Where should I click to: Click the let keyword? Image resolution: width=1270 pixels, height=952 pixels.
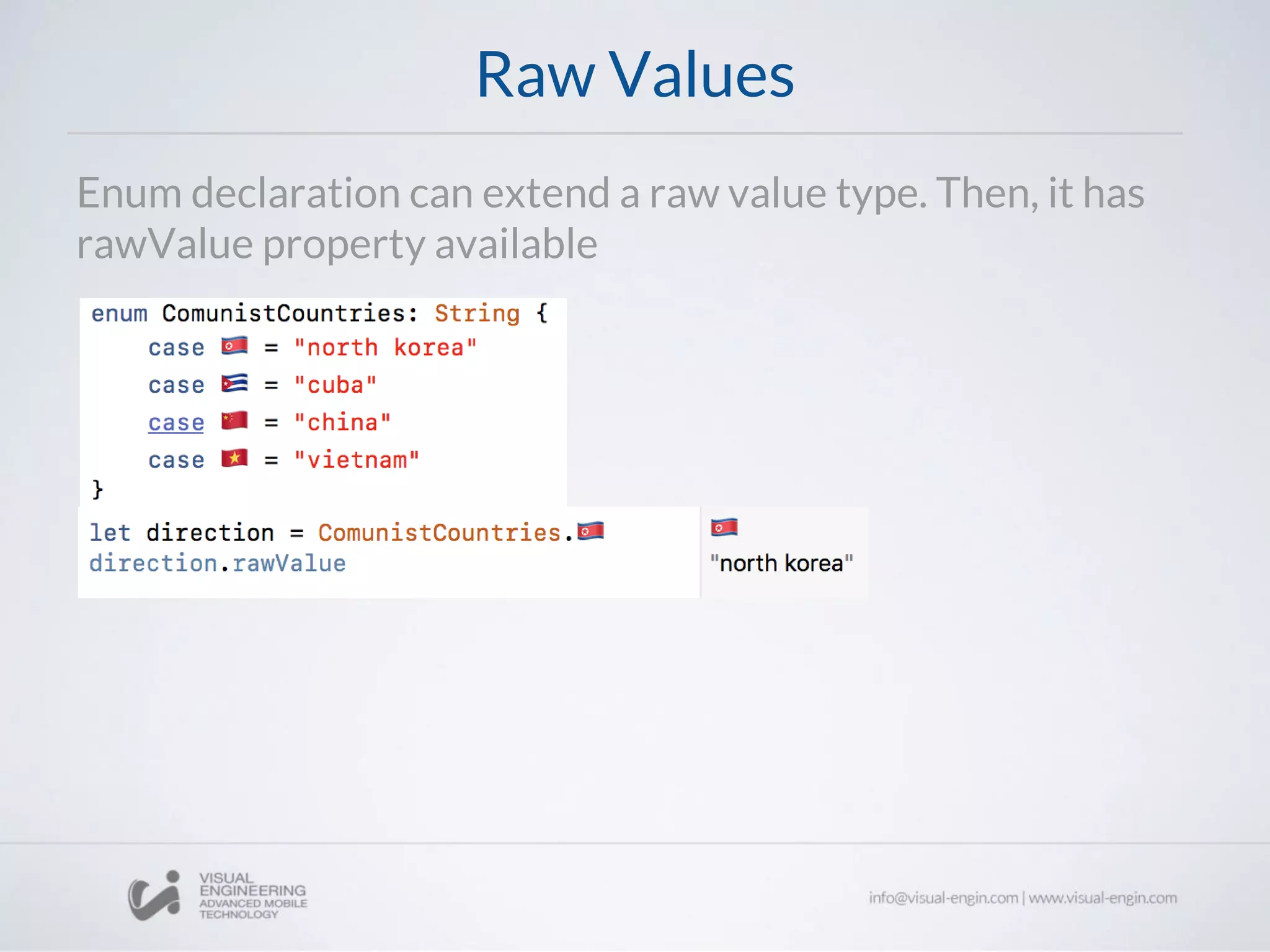point(110,533)
